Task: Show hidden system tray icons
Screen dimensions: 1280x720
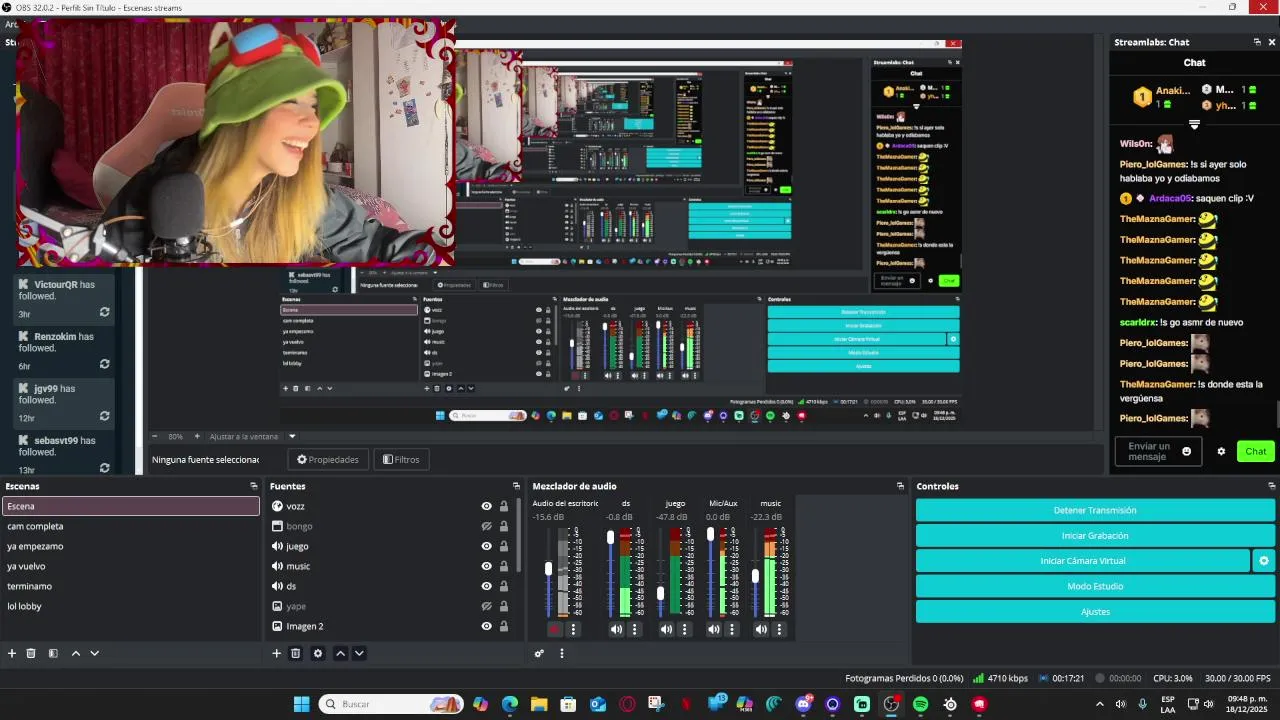Action: [x=1100, y=704]
